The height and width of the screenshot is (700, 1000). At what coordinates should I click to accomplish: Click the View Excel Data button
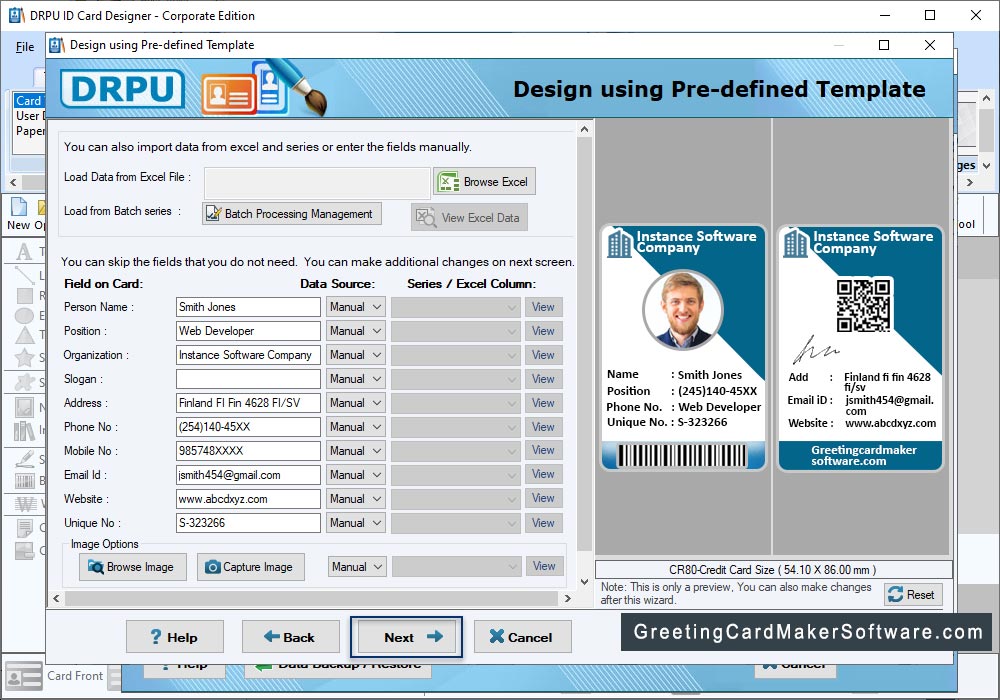(x=469, y=217)
